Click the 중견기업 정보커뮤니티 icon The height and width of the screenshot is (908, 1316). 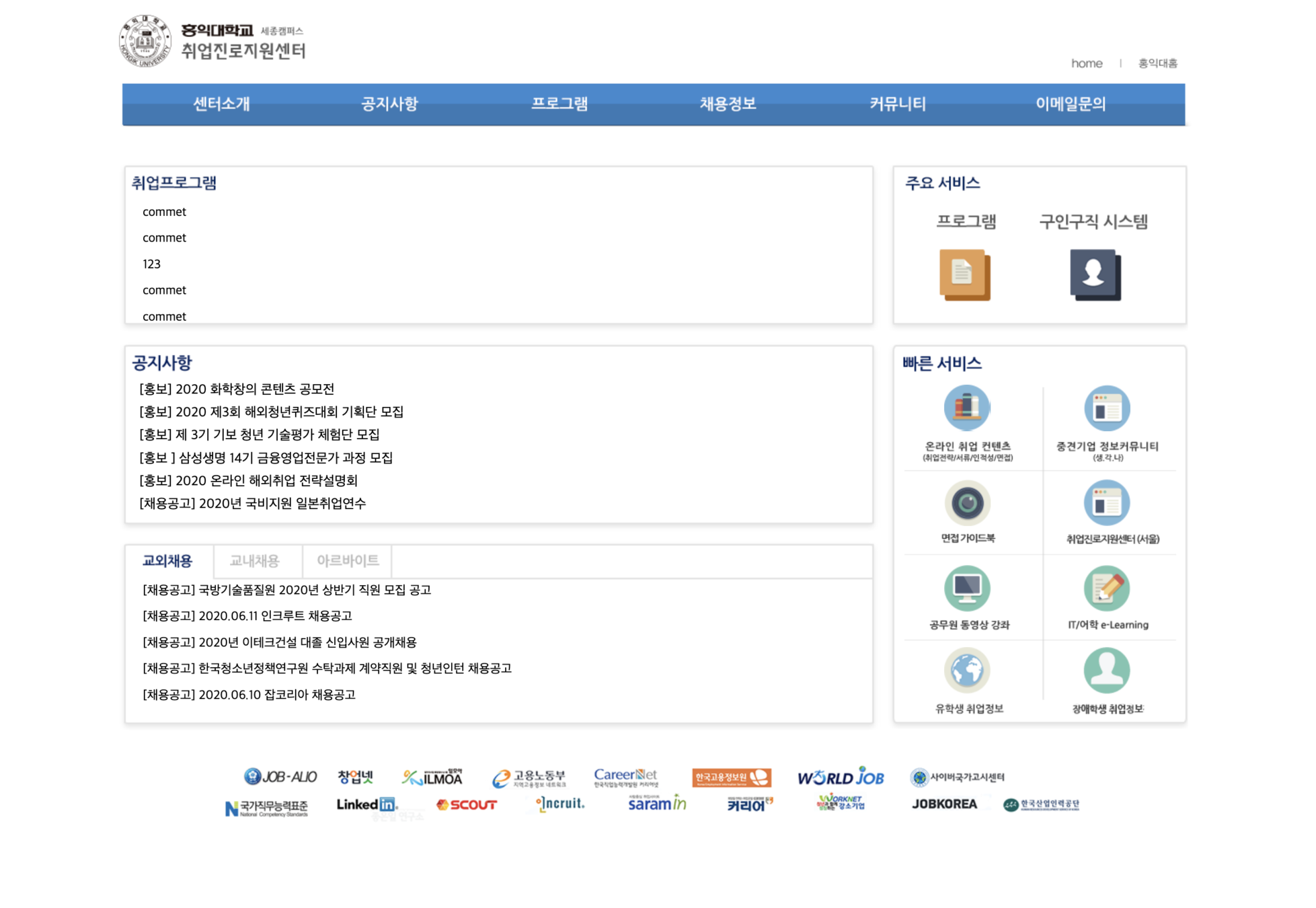[1106, 408]
